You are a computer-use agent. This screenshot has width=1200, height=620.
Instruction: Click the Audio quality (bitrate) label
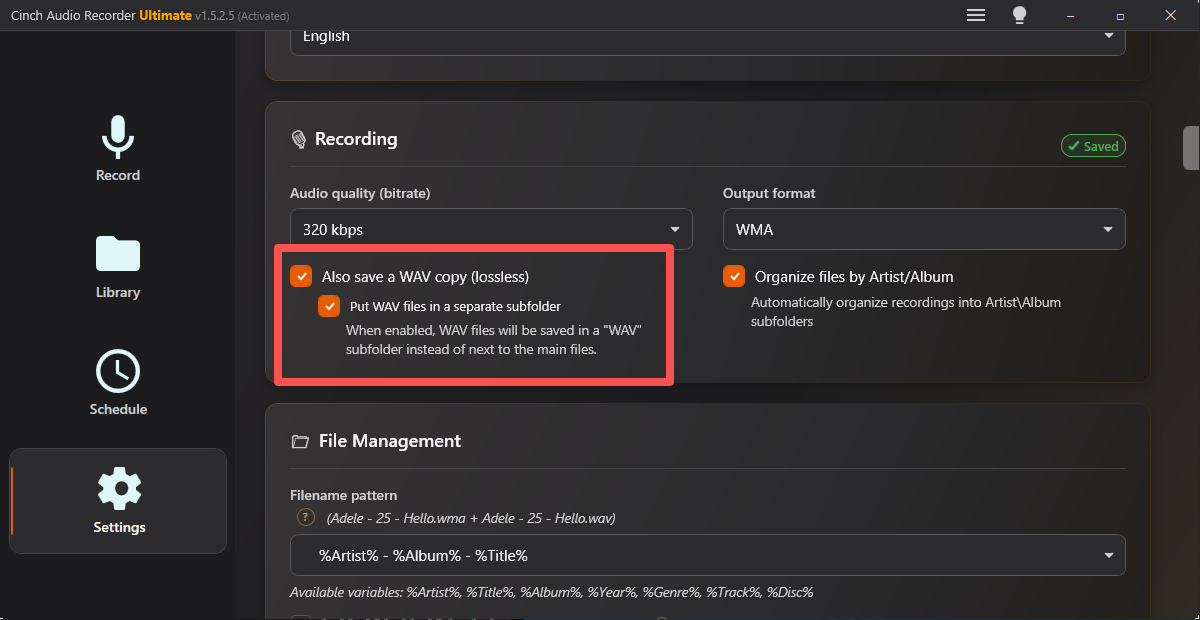click(x=360, y=193)
